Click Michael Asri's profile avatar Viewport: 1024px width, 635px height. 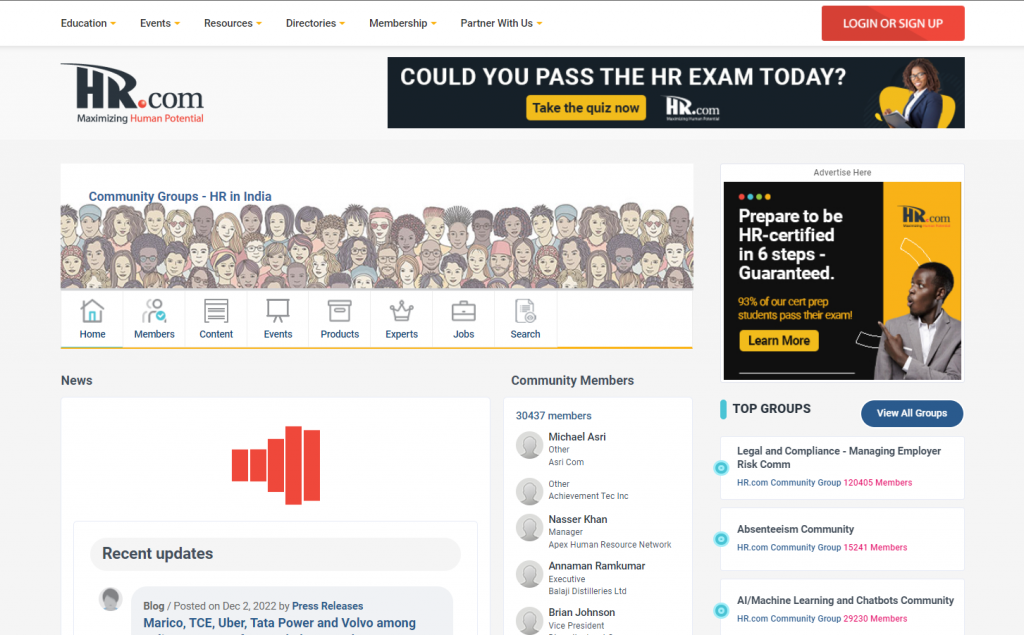coord(529,445)
